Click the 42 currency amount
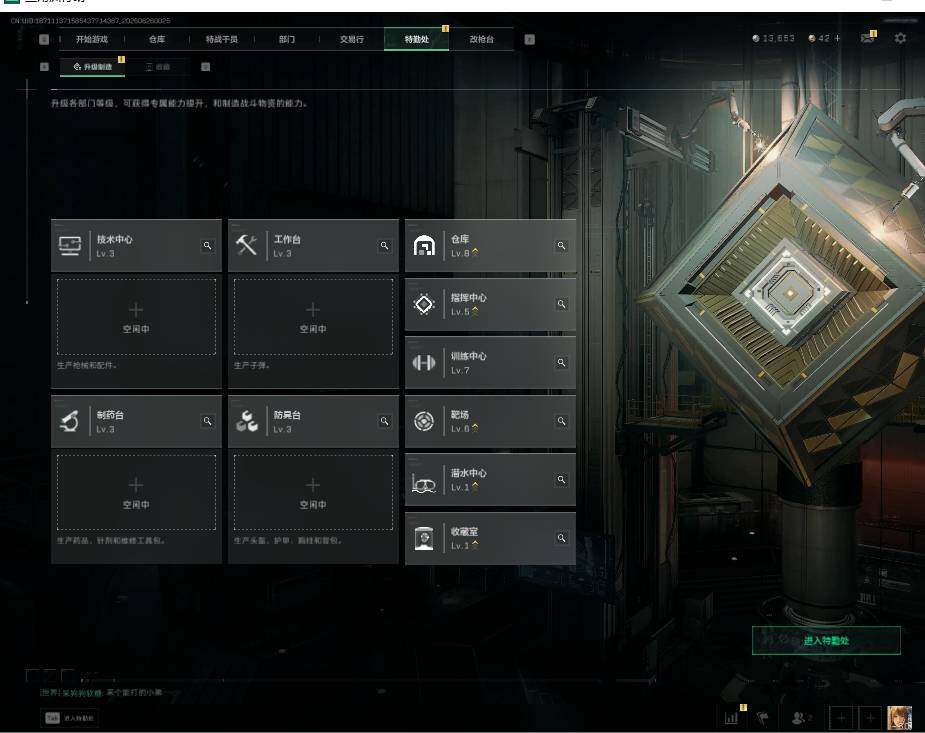This screenshot has height=733, width=925. click(x=824, y=38)
